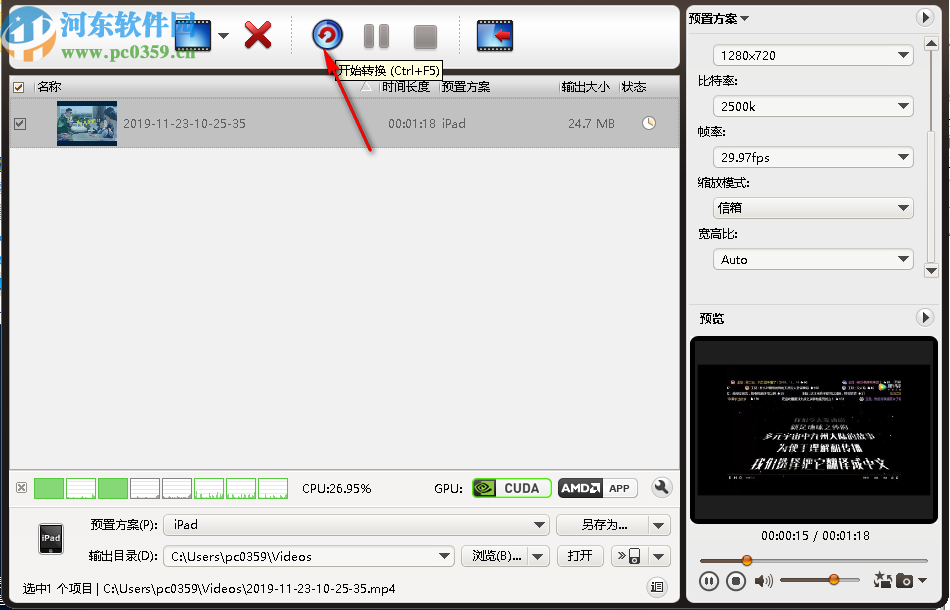Image resolution: width=950 pixels, height=610 pixels.
Task: Stop the conversion process
Action: click(424, 36)
